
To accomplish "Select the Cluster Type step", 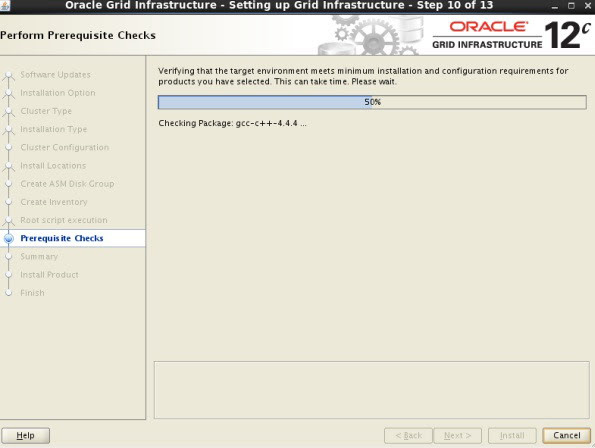I will (x=46, y=111).
